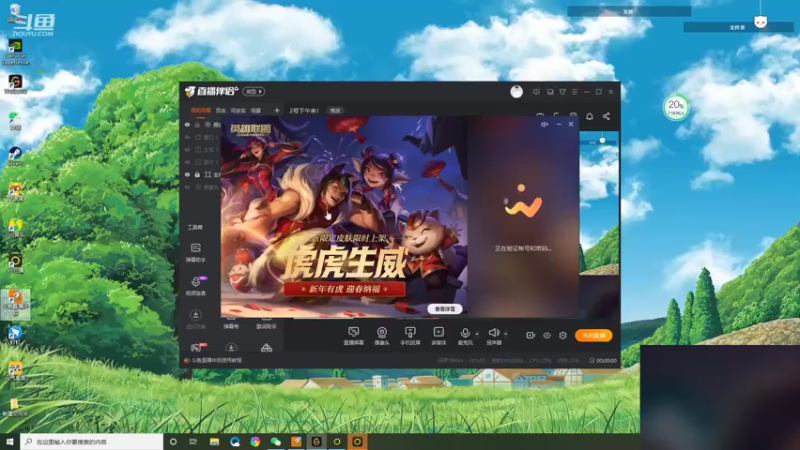This screenshot has width=800, height=450.
Task: Open the 弹幕助手 tool in the sidebar
Action: click(195, 253)
